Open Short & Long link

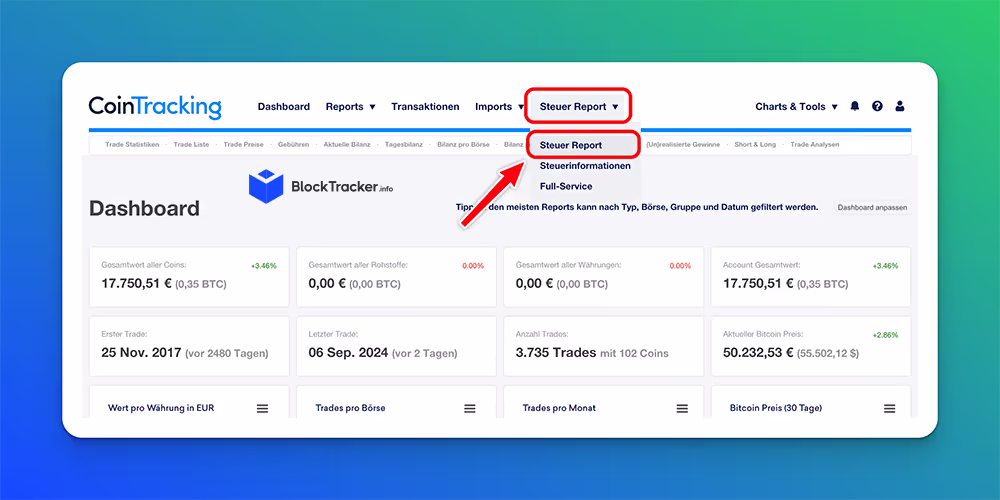755,145
